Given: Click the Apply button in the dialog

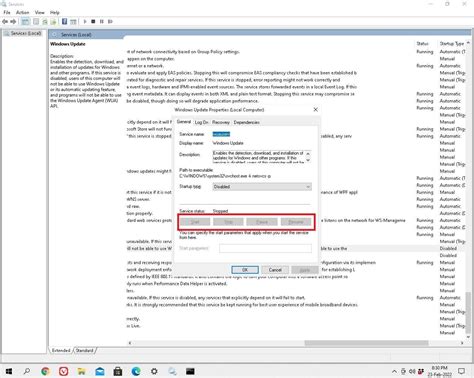Looking at the screenshot, I should point(305,270).
